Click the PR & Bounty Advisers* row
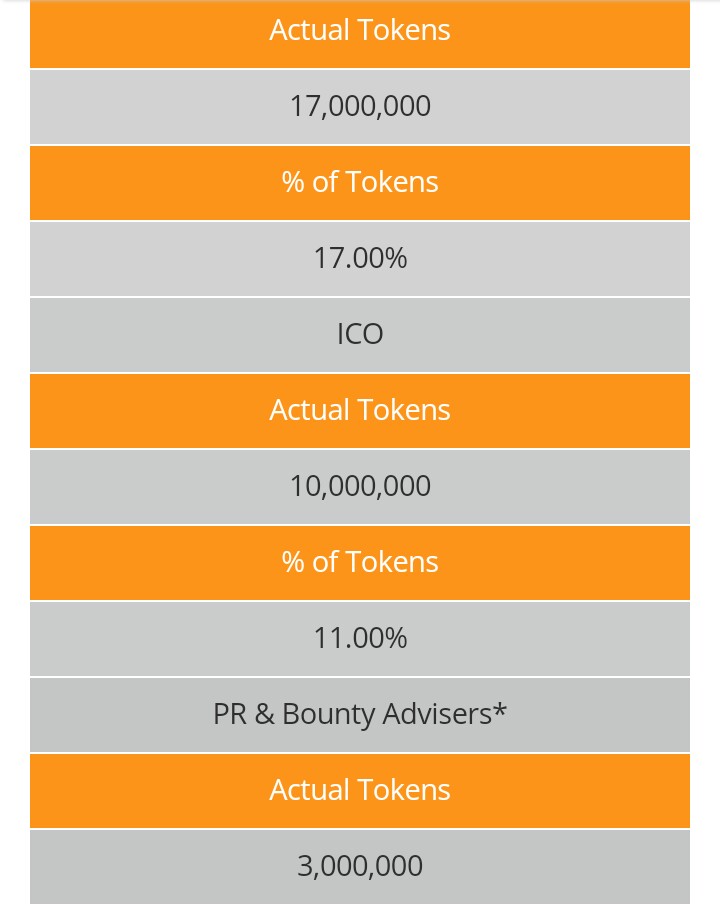 (360, 715)
